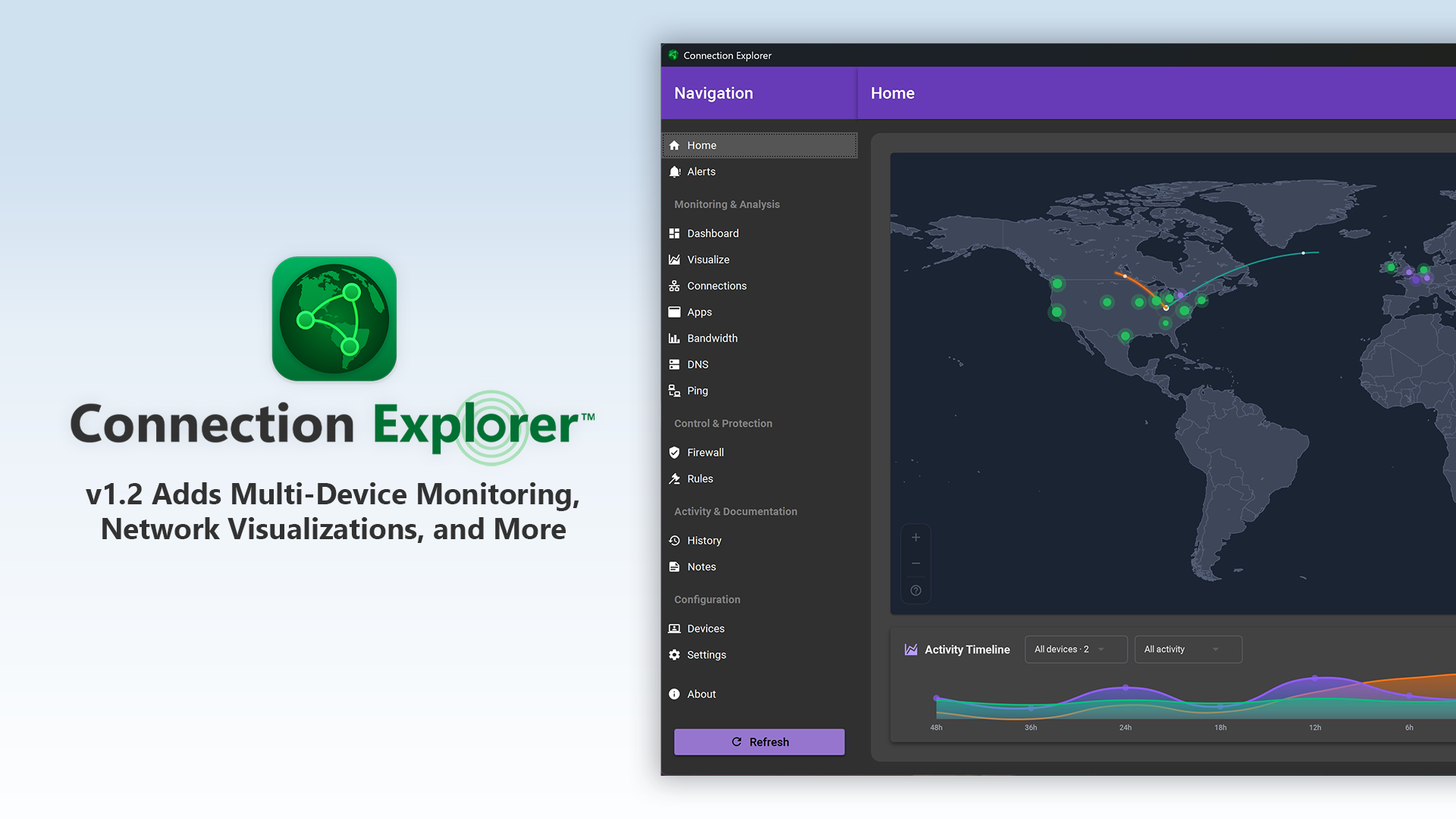Click the Alerts bell icon
Screen dimensions: 1456x819
674,172
